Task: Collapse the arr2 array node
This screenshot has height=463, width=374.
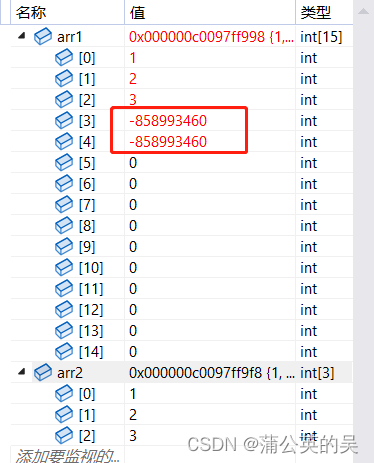Action: [x=22, y=371]
